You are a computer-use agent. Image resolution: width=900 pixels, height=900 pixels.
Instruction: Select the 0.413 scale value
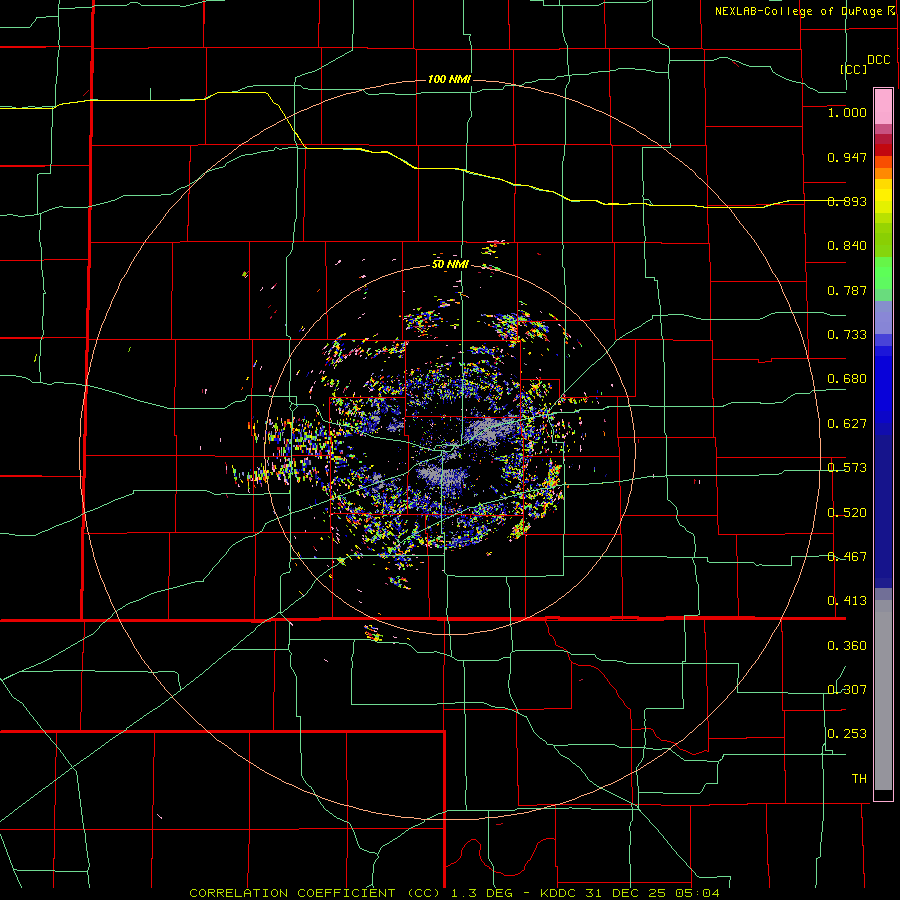tap(847, 601)
